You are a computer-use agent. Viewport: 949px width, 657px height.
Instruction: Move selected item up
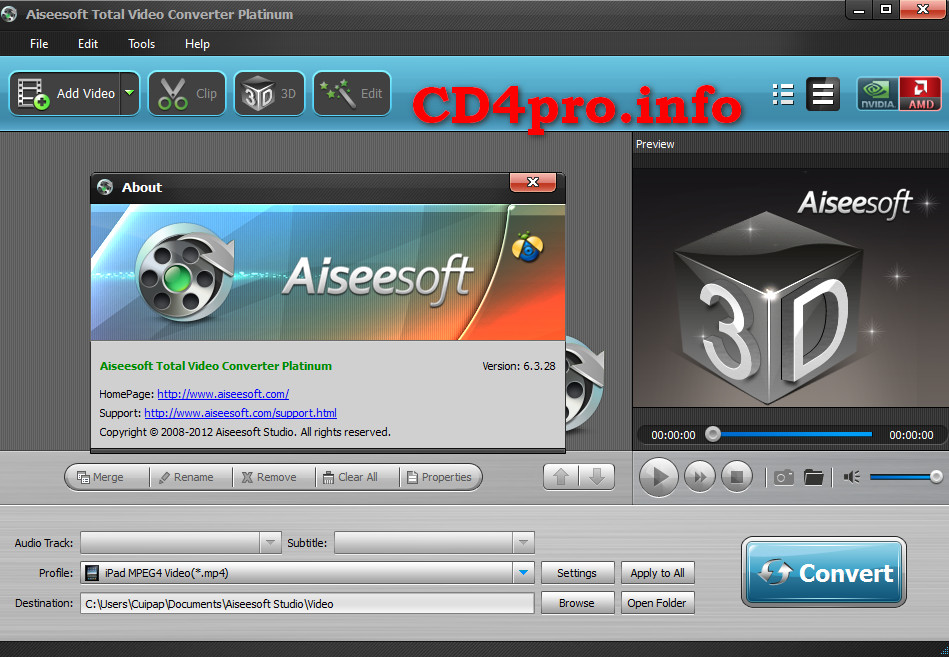(561, 477)
